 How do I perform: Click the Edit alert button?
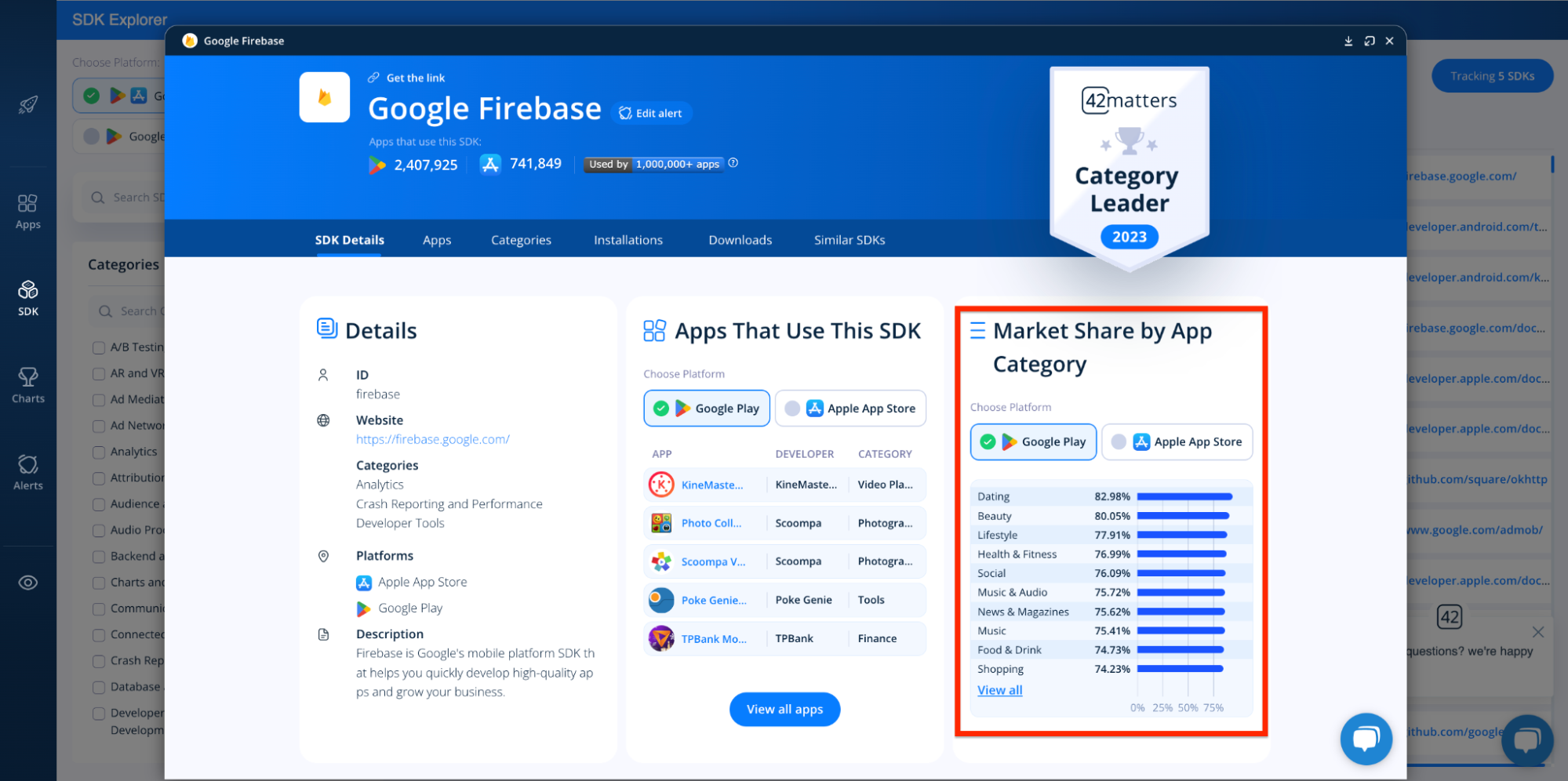click(x=651, y=113)
